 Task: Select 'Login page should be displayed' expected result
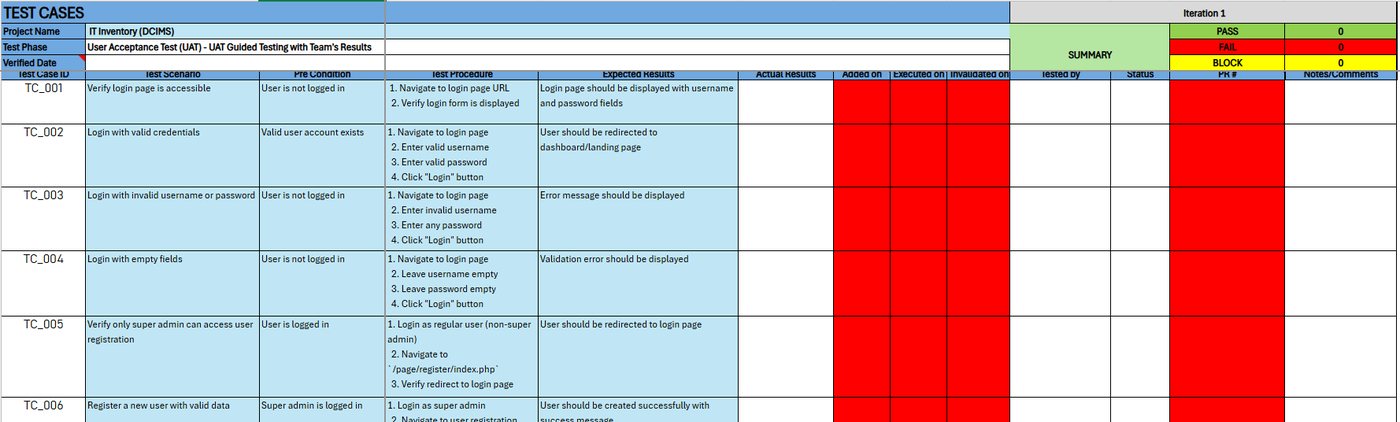638,102
